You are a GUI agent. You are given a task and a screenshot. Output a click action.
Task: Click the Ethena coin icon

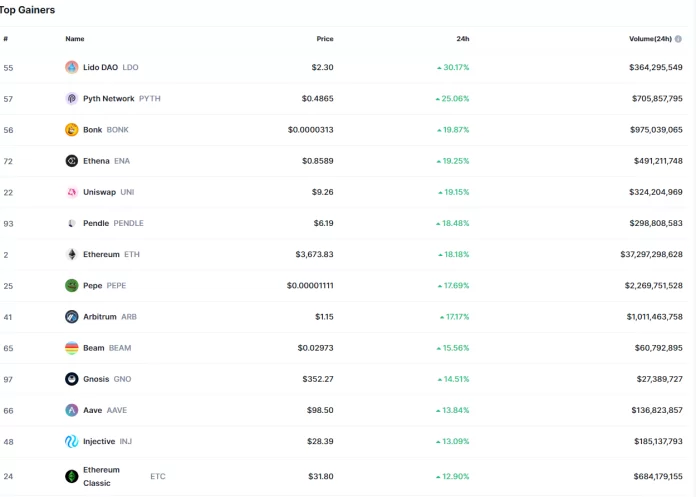point(72,161)
